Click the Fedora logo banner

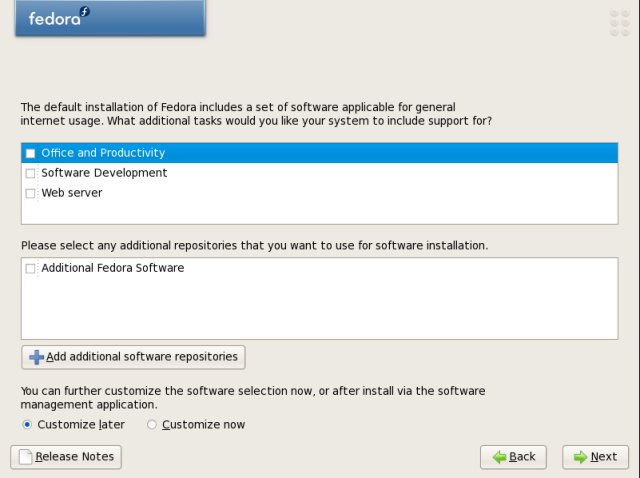[x=110, y=18]
